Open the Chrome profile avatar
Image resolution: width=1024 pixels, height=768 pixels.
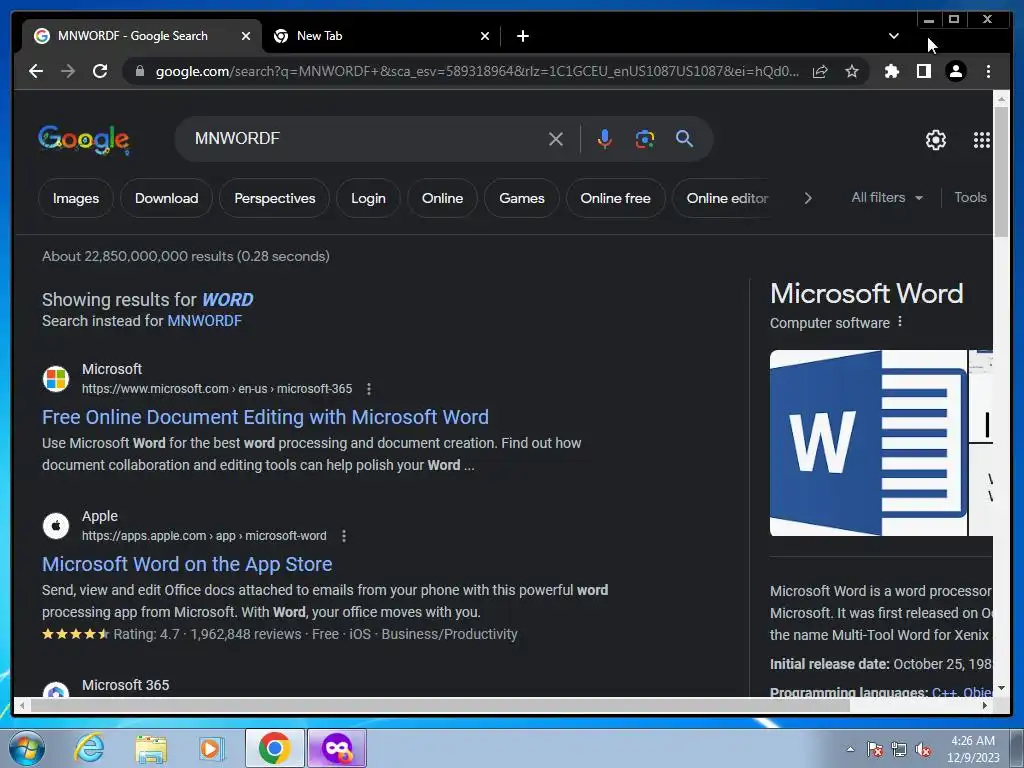955,71
